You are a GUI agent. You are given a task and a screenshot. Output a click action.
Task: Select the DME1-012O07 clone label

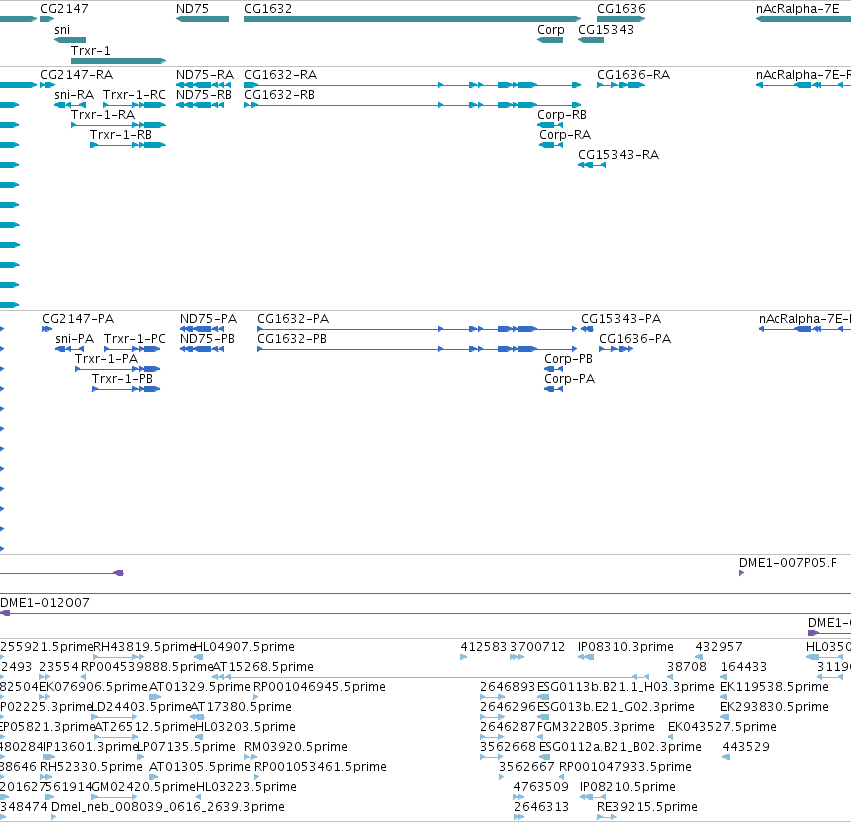click(45, 603)
